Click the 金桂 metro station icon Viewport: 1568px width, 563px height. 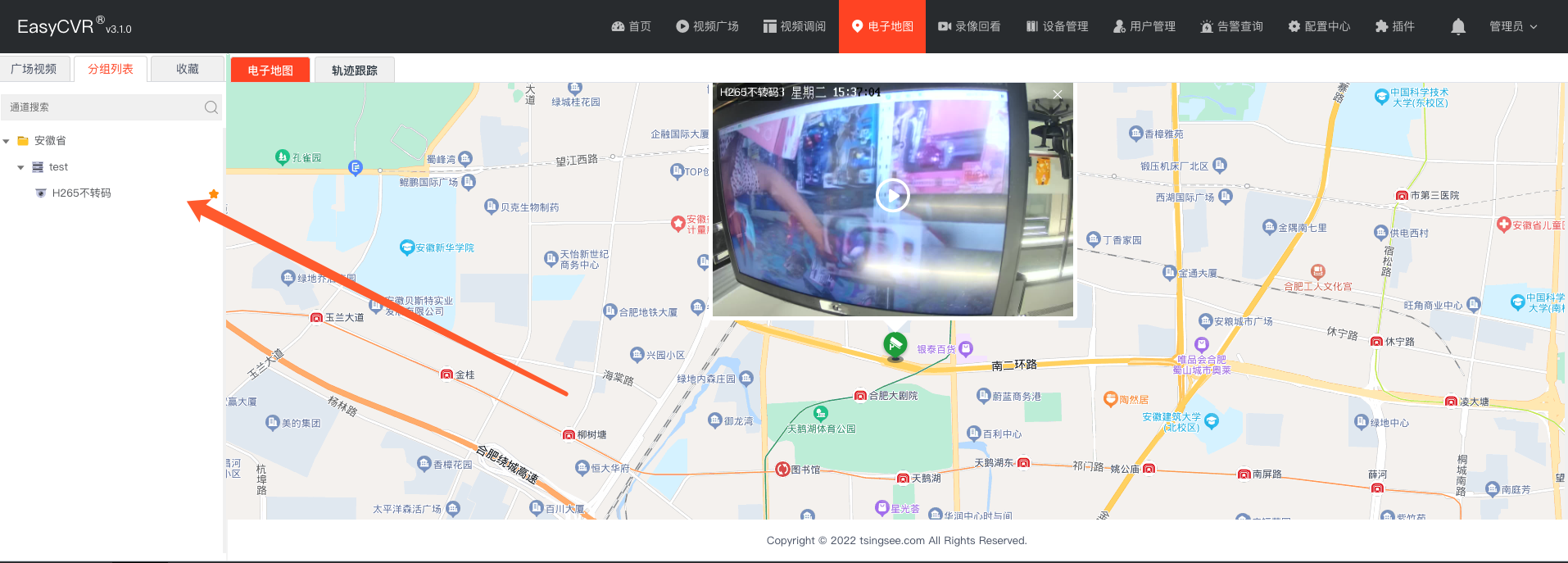446,375
